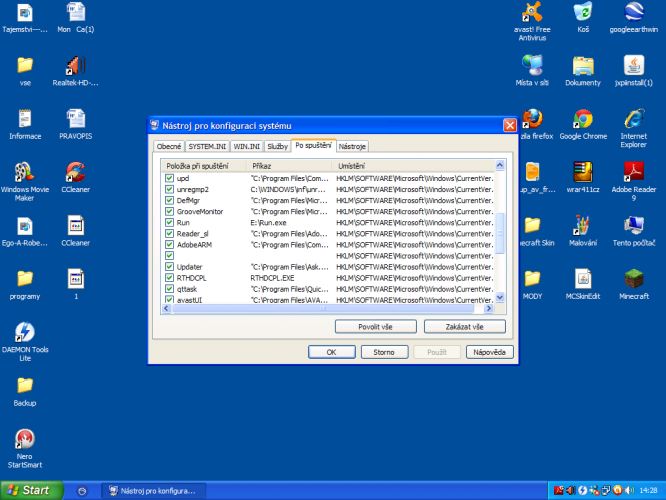Switch to the Obecné tab
The width and height of the screenshot is (666, 500).
click(169, 146)
